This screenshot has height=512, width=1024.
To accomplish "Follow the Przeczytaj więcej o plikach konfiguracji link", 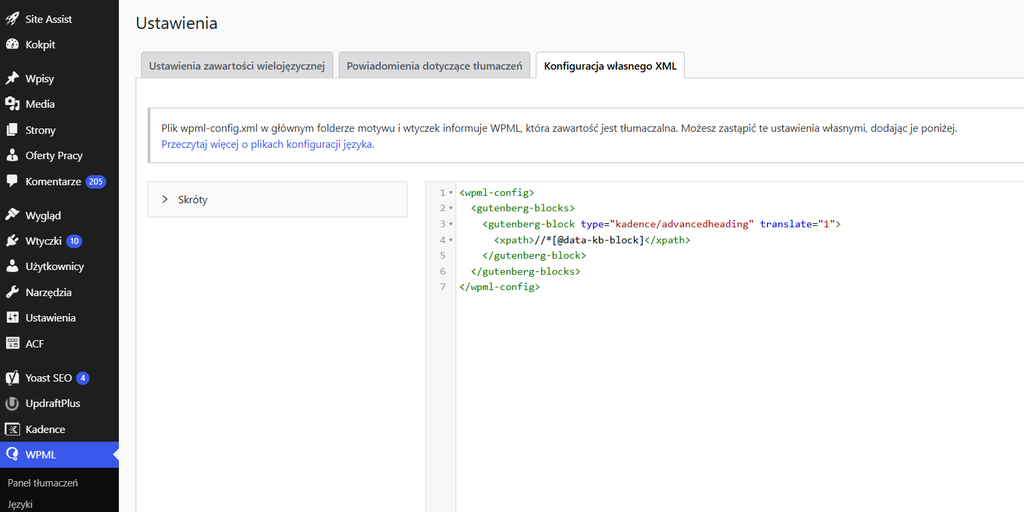I will coord(268,144).
